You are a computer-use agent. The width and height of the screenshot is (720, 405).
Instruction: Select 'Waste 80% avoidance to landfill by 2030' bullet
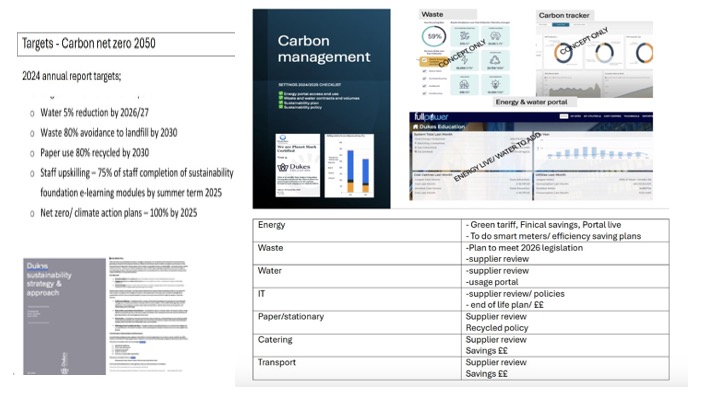click(x=109, y=133)
